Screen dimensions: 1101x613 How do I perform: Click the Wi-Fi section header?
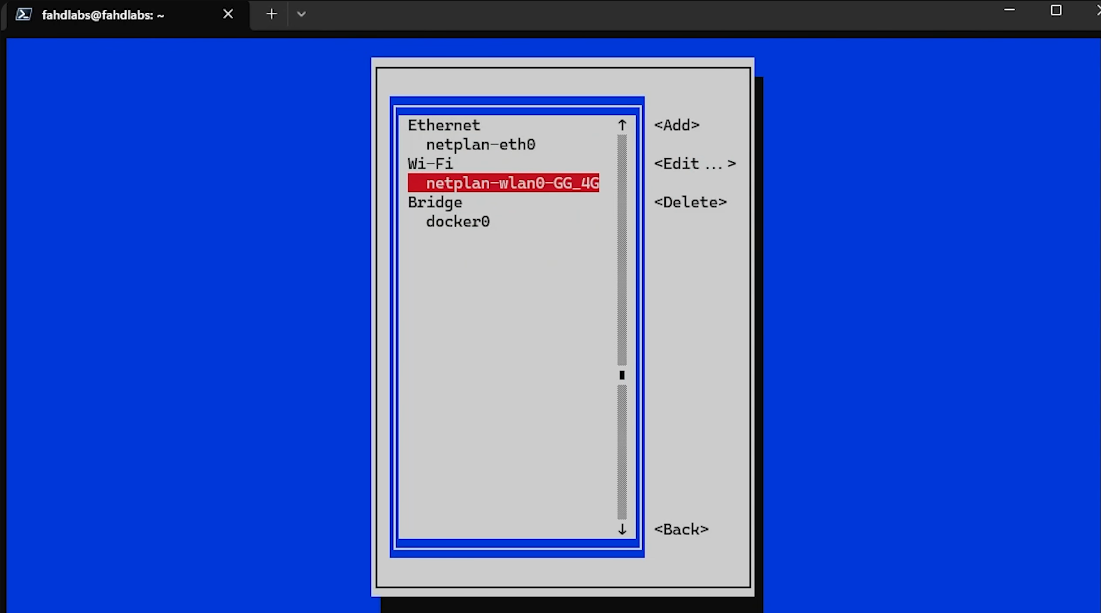(430, 163)
